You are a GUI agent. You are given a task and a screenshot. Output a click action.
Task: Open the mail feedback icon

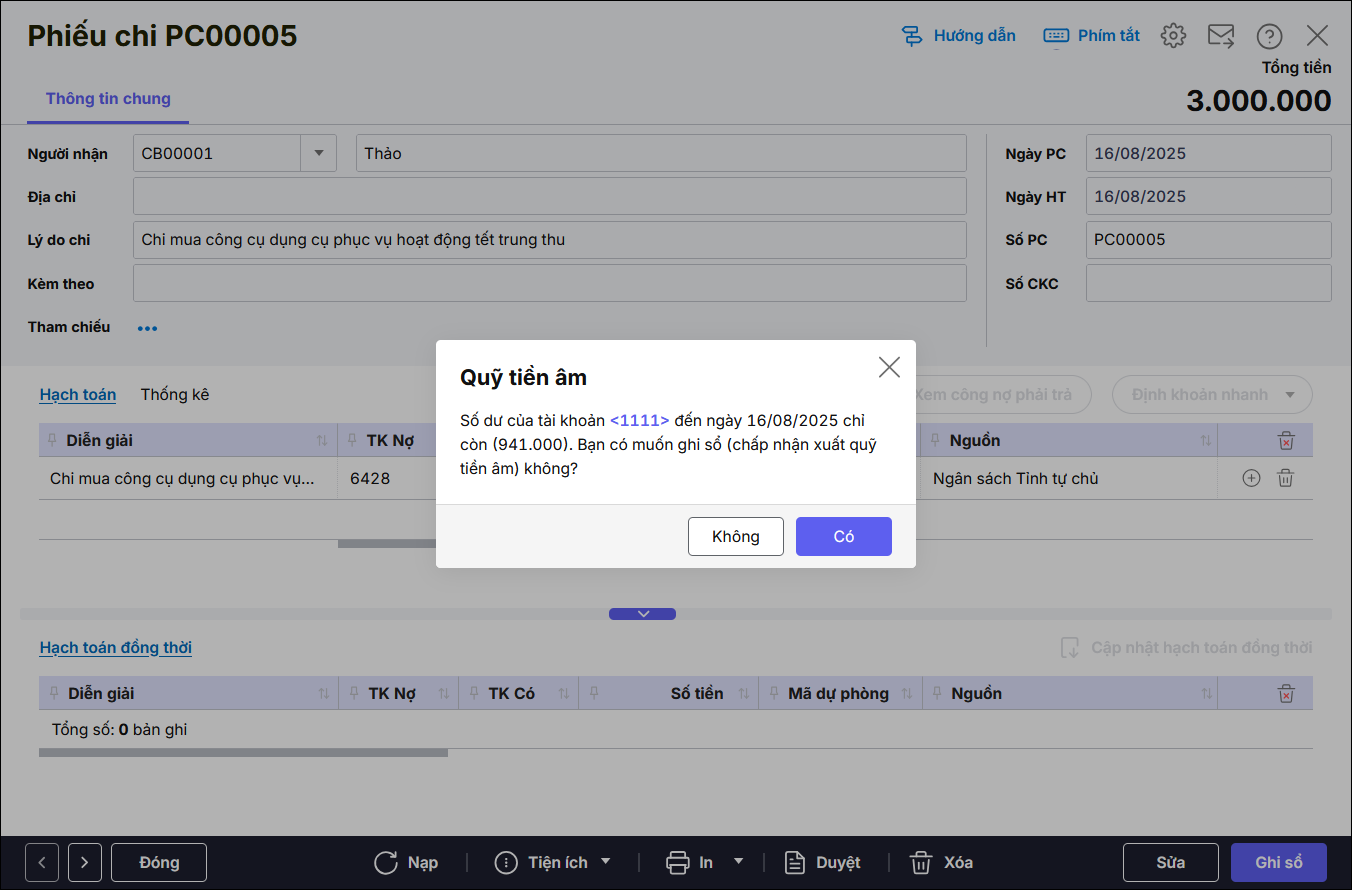coord(1221,36)
